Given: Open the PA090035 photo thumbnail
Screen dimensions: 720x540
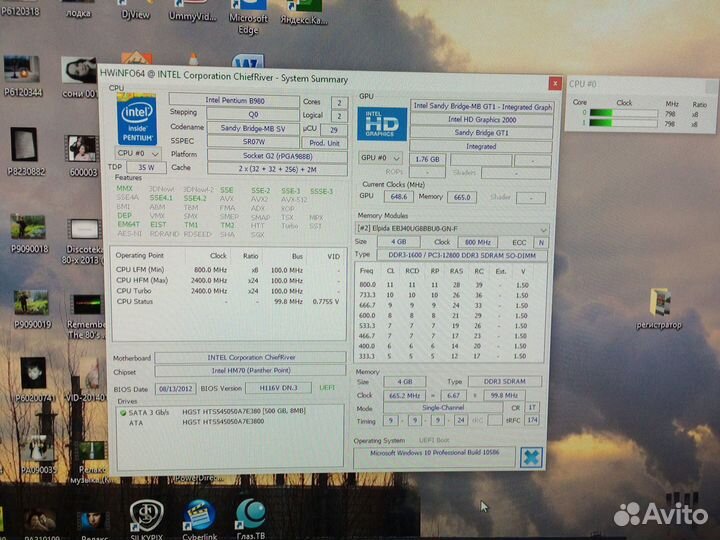Looking at the screenshot, I should [x=39, y=454].
